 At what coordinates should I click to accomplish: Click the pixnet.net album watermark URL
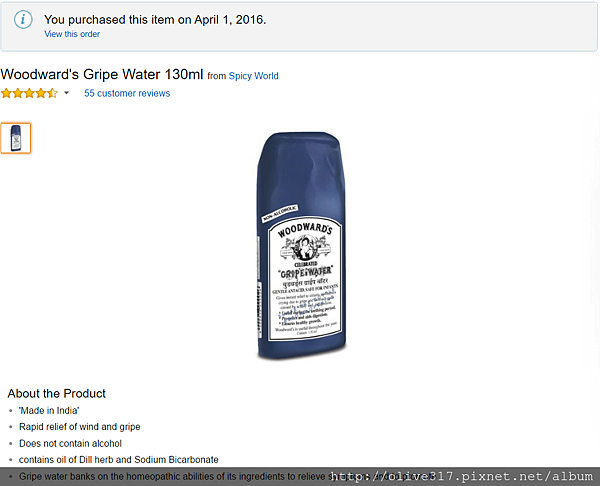pos(461,476)
